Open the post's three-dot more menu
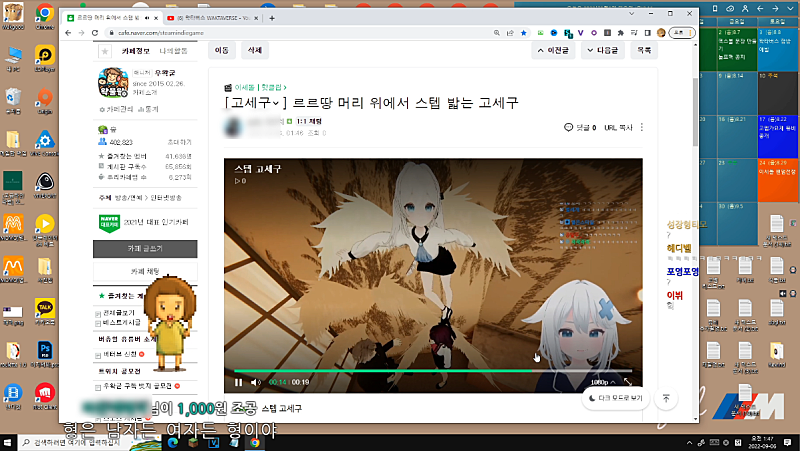Image resolution: width=800 pixels, height=451 pixels. pyautogui.click(x=641, y=128)
